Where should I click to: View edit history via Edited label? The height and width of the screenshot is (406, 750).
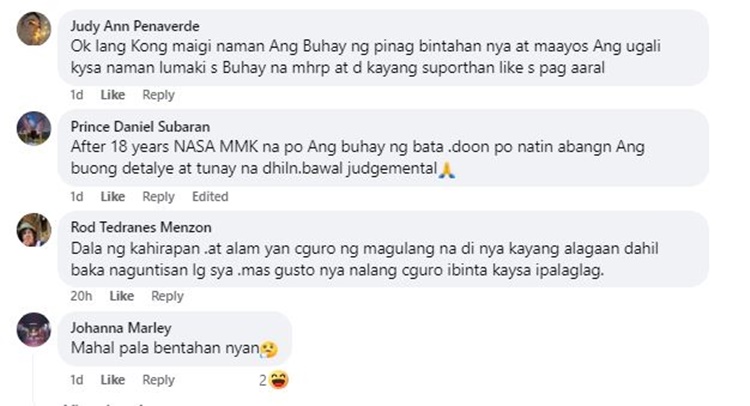point(210,197)
